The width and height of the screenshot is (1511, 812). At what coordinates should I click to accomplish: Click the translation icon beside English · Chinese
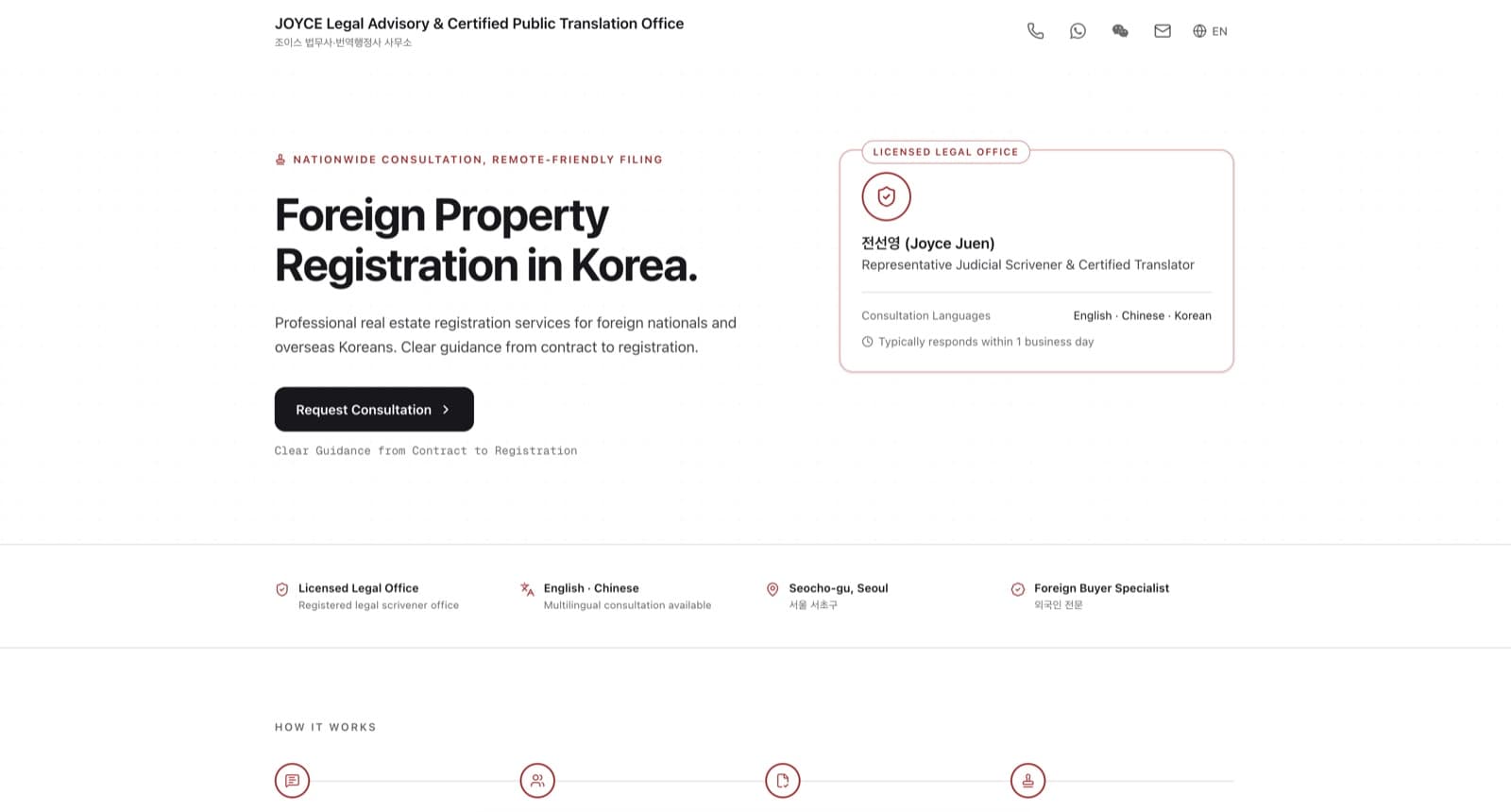click(x=527, y=589)
